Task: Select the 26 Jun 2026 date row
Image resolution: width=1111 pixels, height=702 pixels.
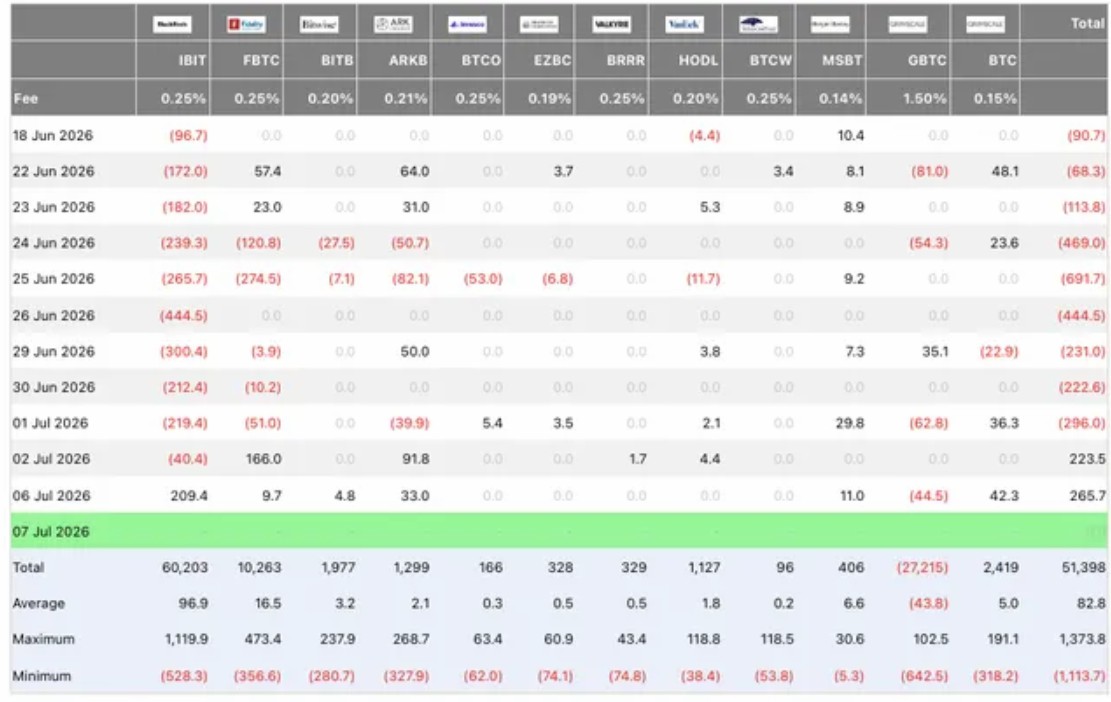Action: pos(558,315)
